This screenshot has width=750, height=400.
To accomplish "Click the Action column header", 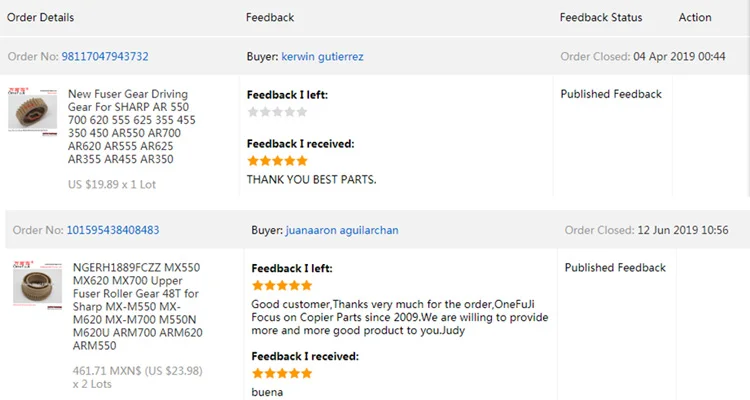I will point(695,17).
